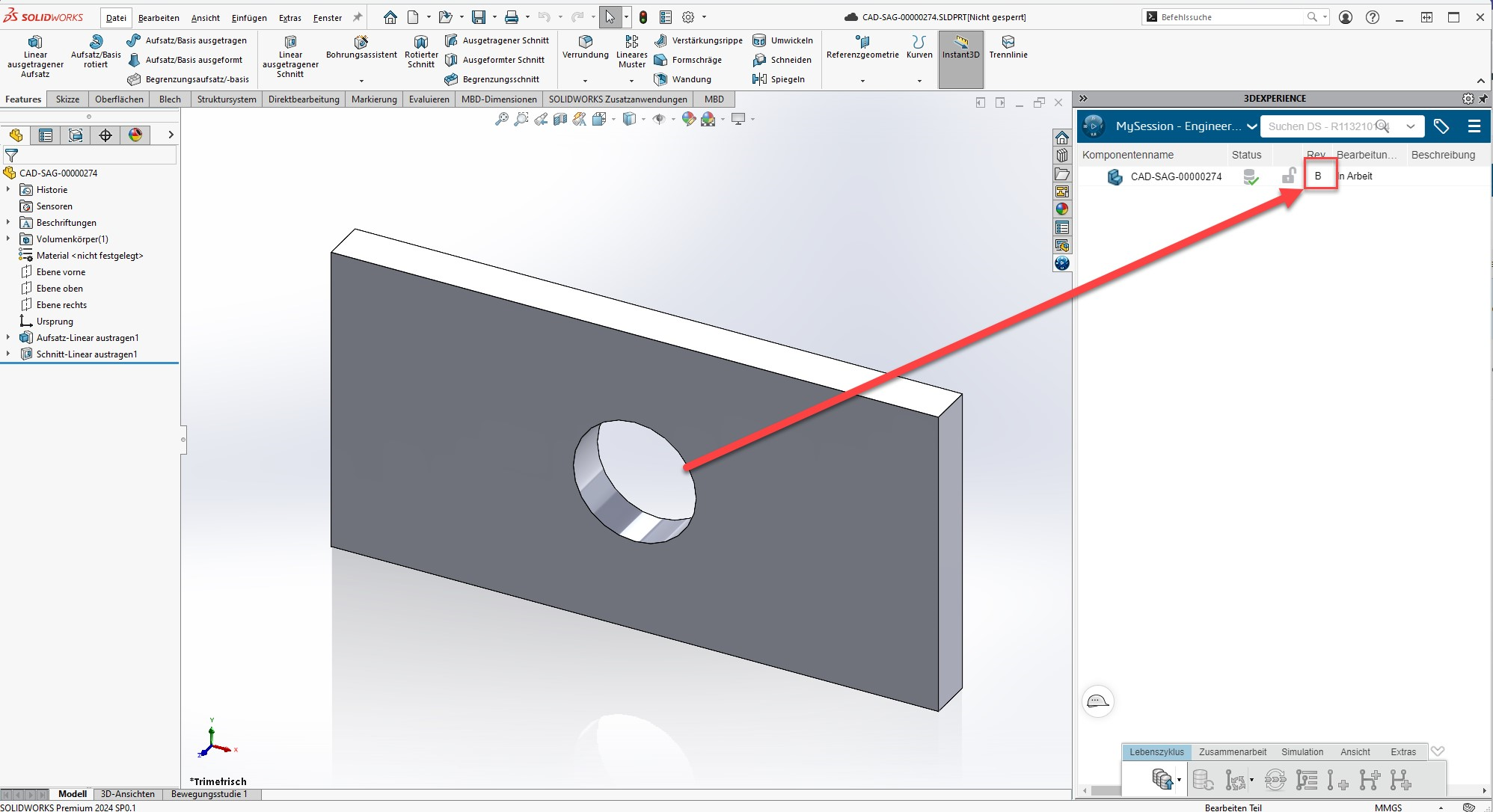The image size is (1493, 812).
Task: Expand the Historie tree node
Action: 8,190
